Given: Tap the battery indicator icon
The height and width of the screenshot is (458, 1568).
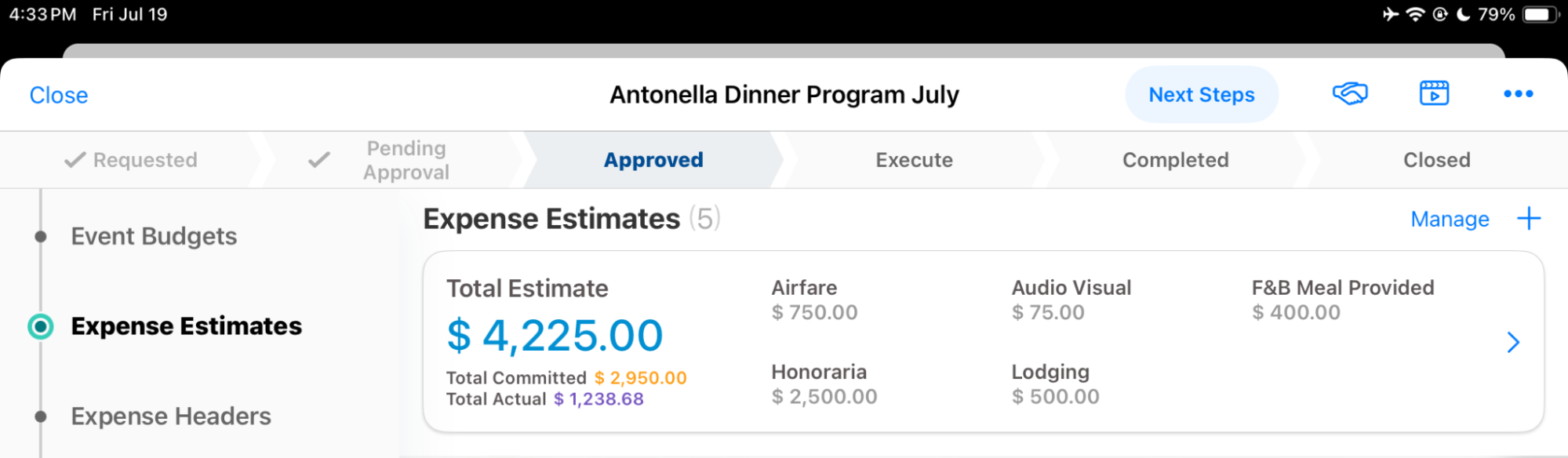Looking at the screenshot, I should (1540, 14).
